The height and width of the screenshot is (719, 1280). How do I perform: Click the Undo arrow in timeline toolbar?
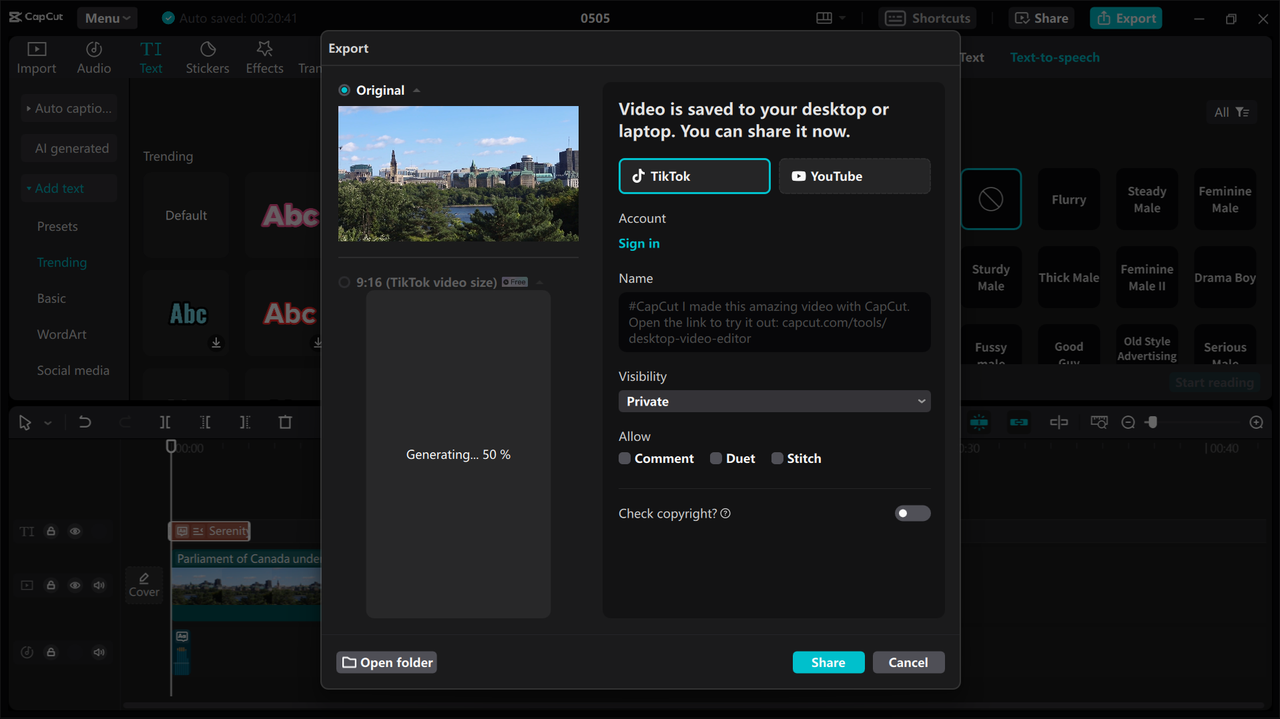[85, 422]
